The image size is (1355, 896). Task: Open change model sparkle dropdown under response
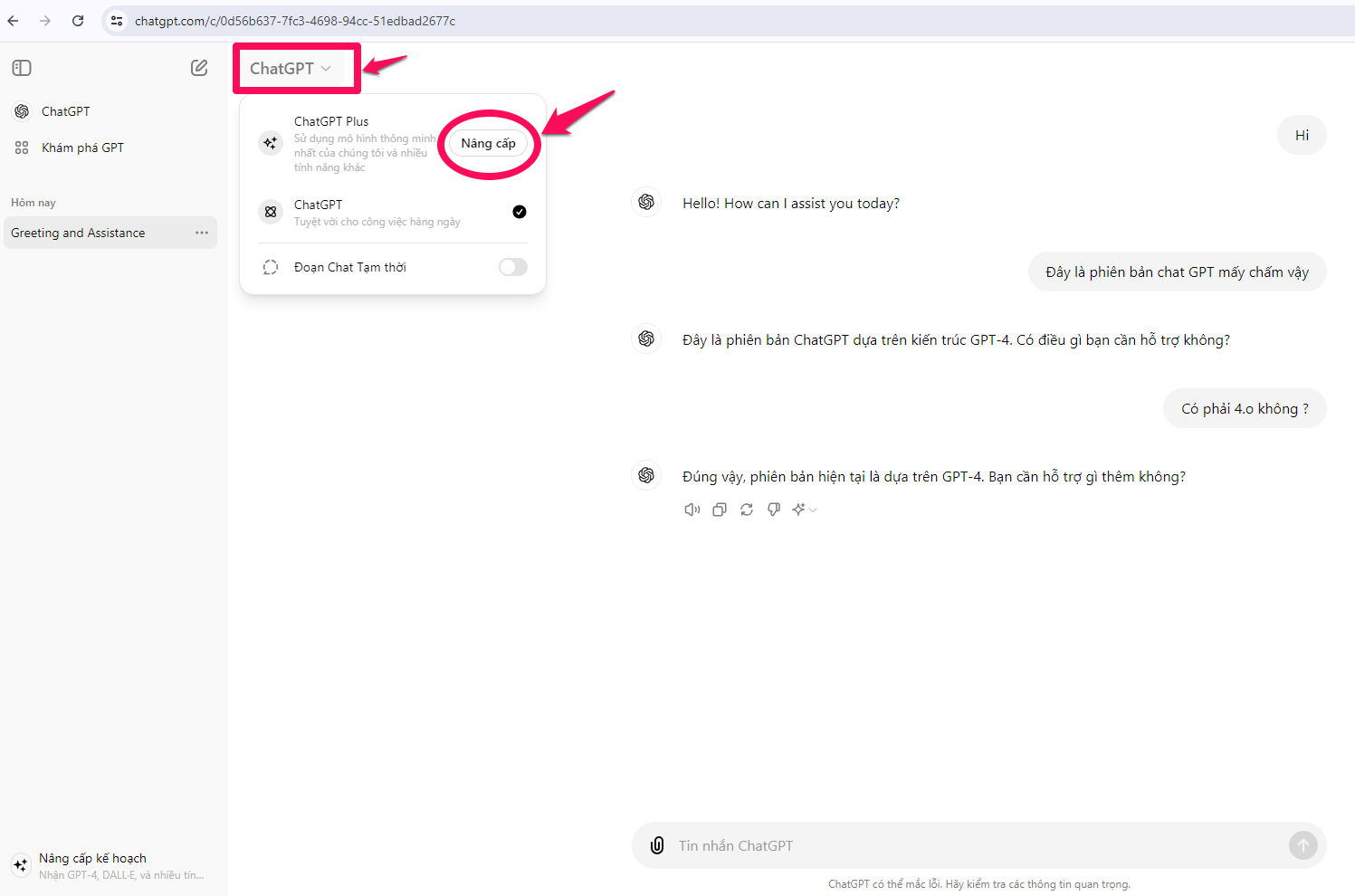[805, 510]
